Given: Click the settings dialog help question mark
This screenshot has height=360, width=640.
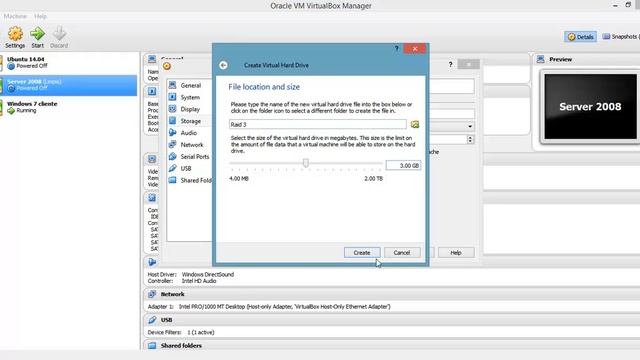Looking at the screenshot, I should tap(451, 64).
